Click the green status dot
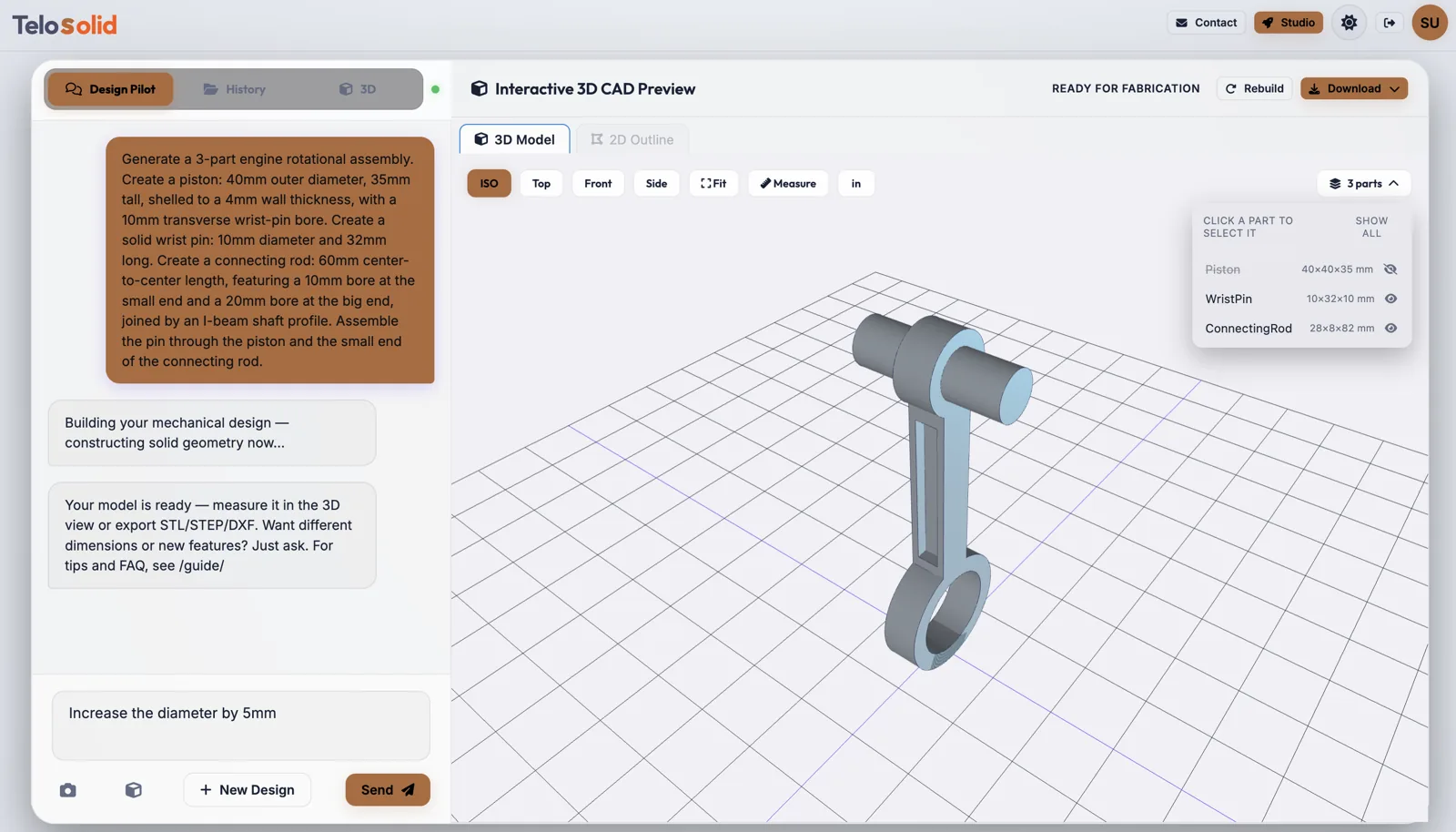The width and height of the screenshot is (1456, 832). pyautogui.click(x=435, y=89)
